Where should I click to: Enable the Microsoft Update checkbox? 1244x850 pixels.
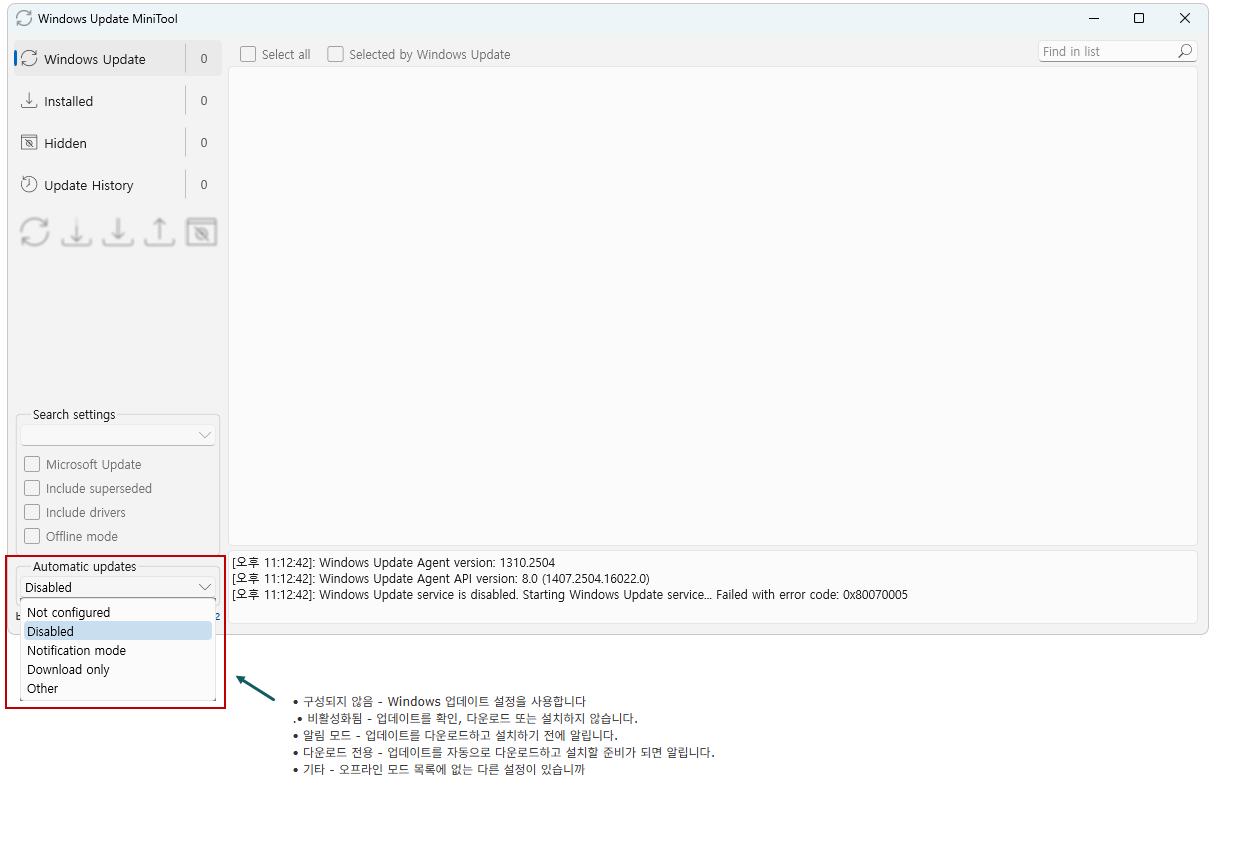point(32,464)
